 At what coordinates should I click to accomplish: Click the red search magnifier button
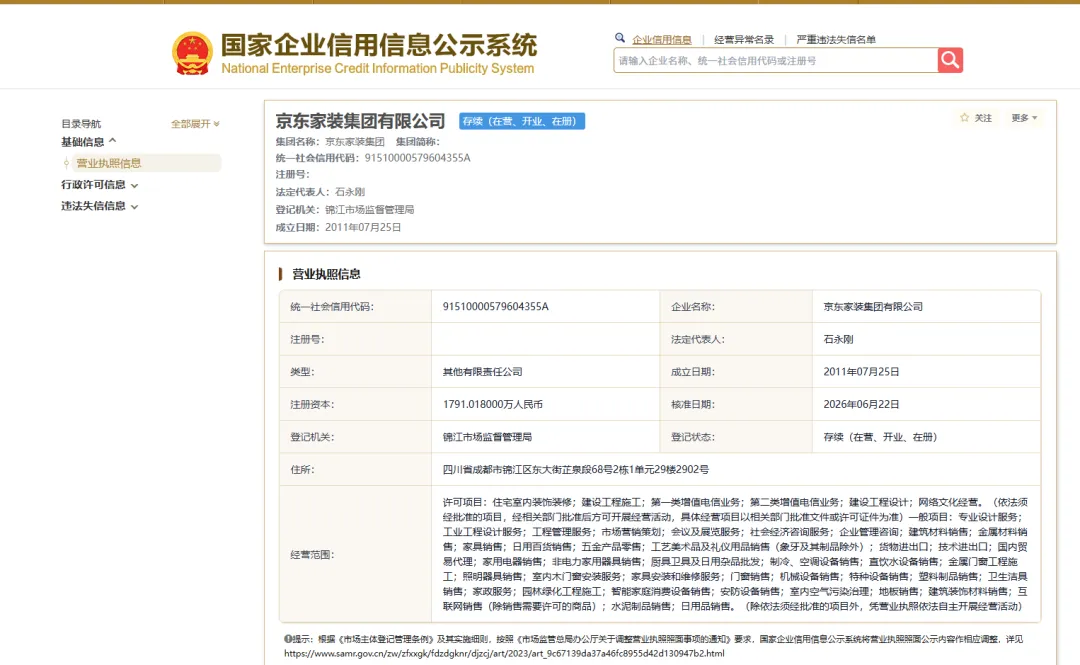[950, 60]
